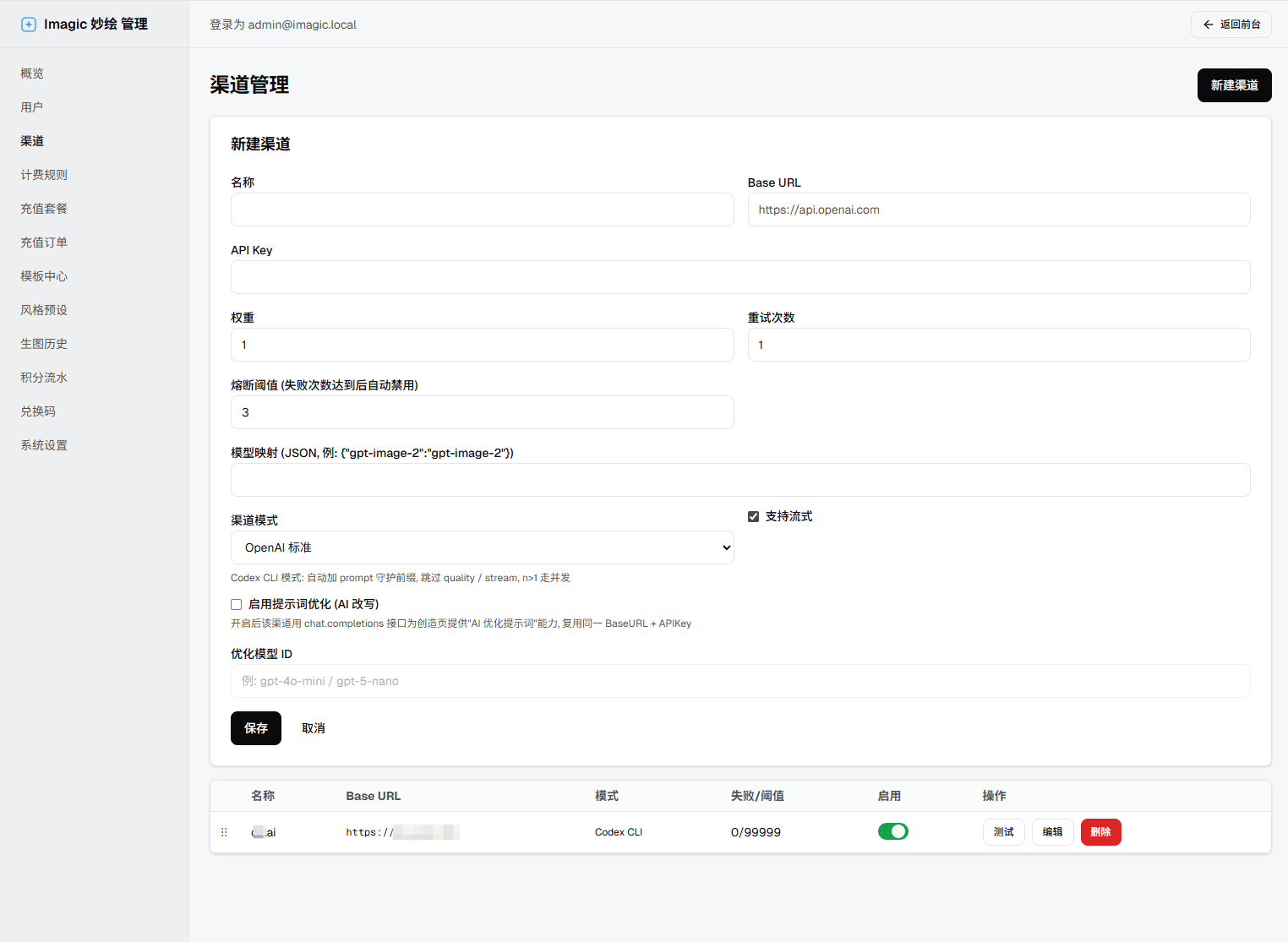The width and height of the screenshot is (1288, 942).
Task: Click the Base URL input field
Action: pyautogui.click(x=999, y=210)
